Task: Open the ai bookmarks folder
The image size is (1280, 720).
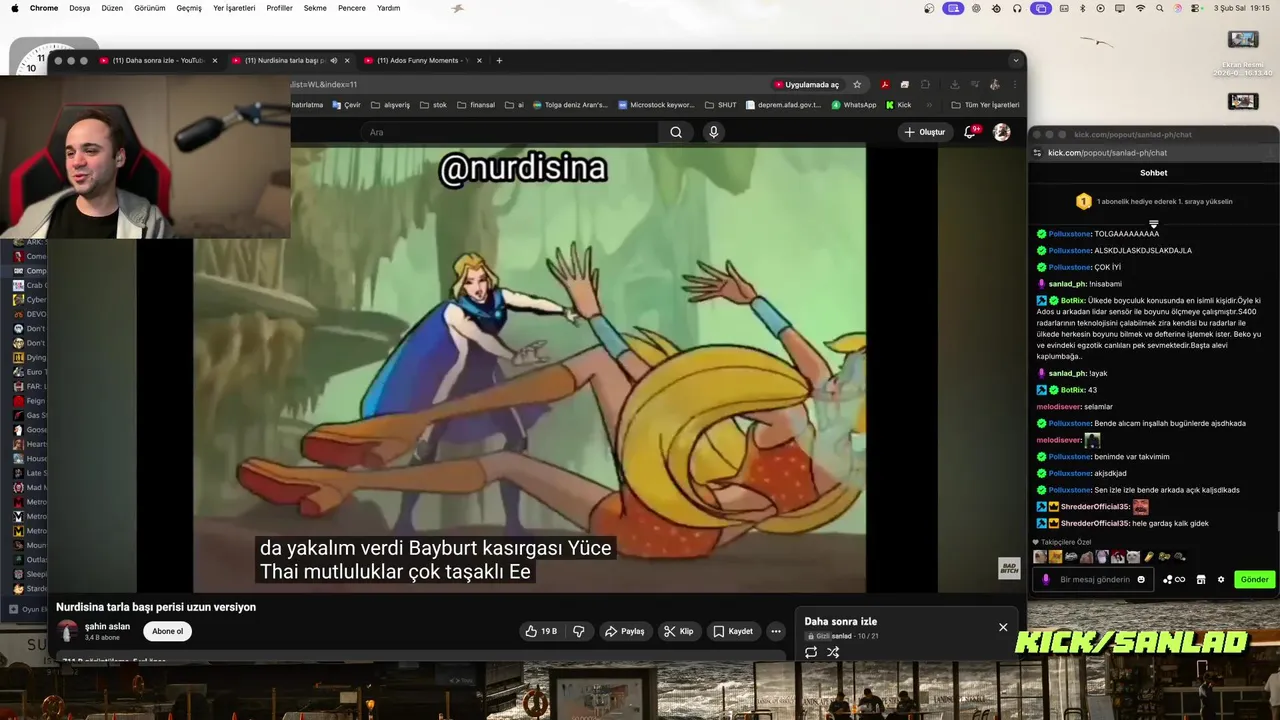Action: point(514,105)
